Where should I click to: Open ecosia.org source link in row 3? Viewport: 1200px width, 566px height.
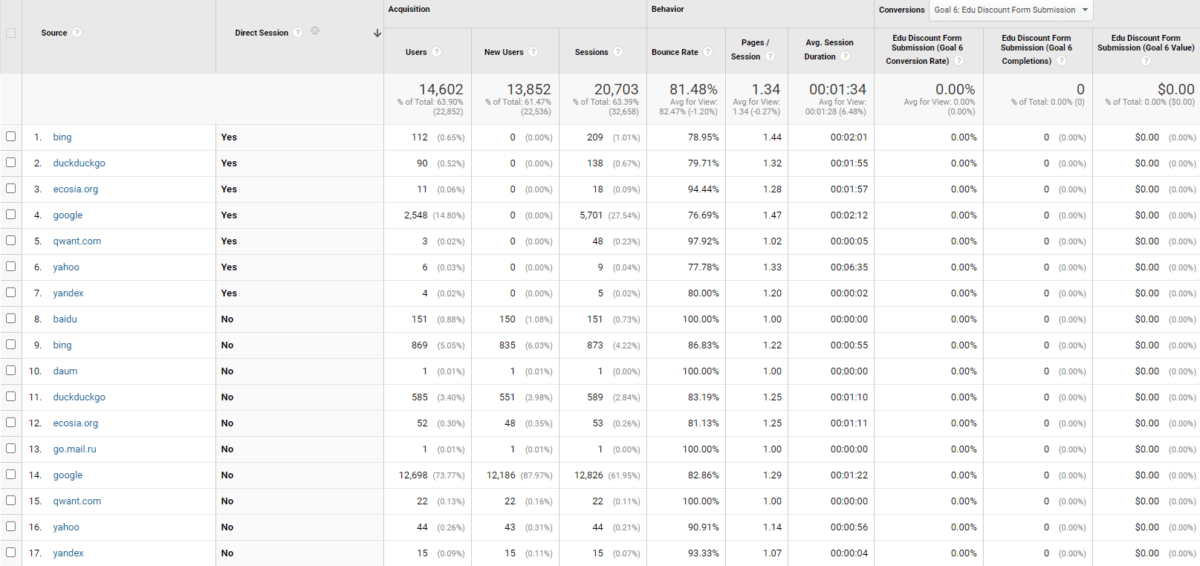[x=75, y=189]
